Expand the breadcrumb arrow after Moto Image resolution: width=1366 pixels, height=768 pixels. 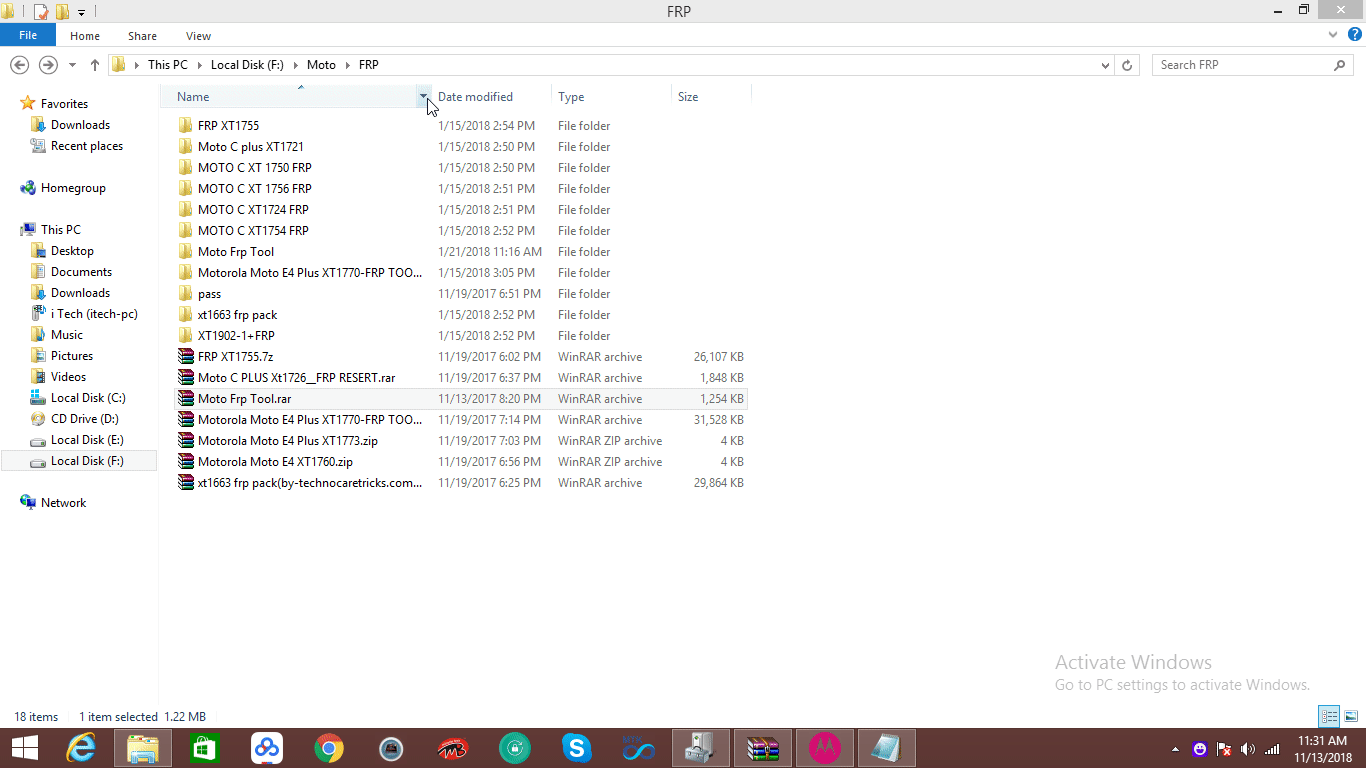point(347,65)
